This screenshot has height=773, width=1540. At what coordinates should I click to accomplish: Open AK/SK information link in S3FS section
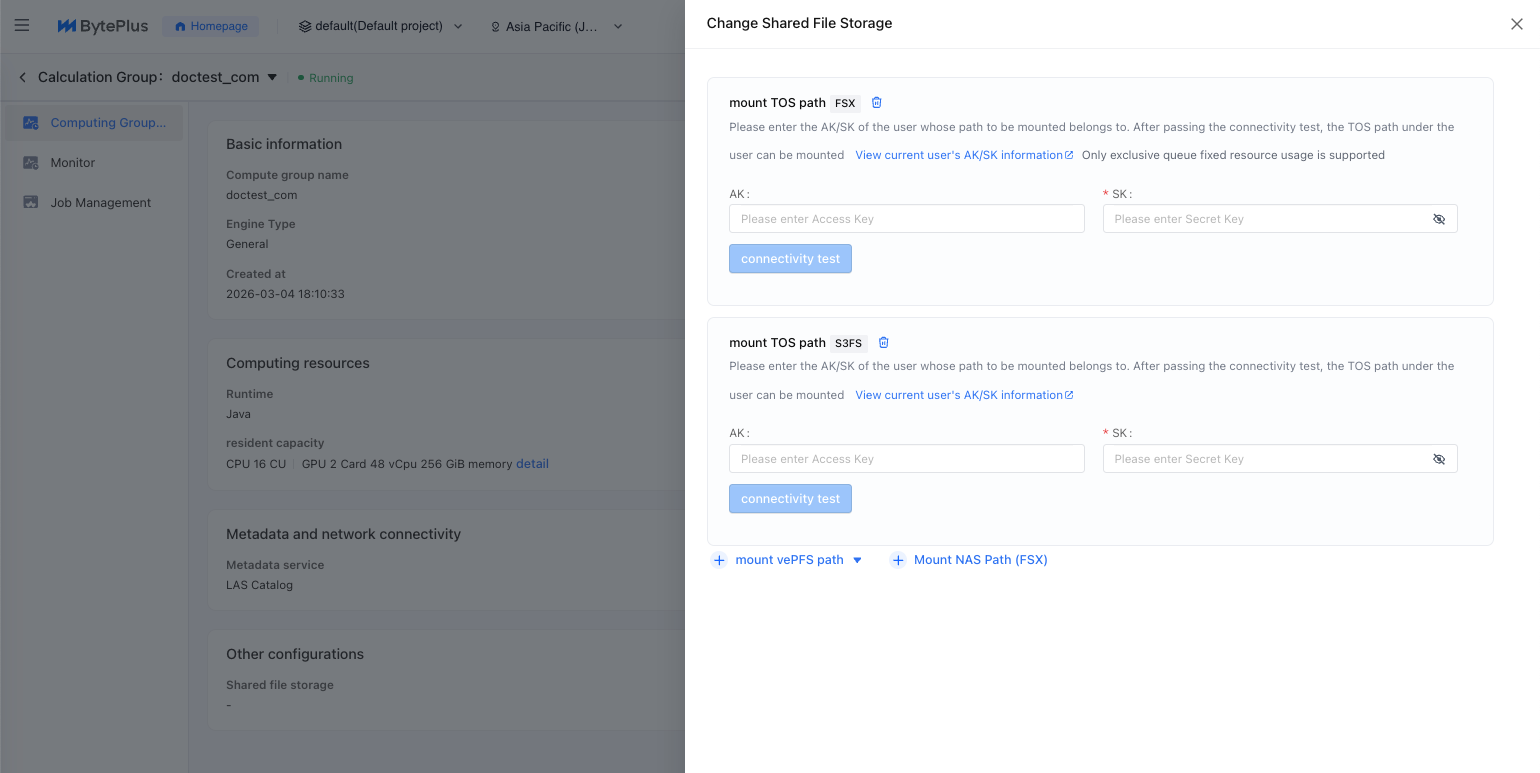coord(964,395)
